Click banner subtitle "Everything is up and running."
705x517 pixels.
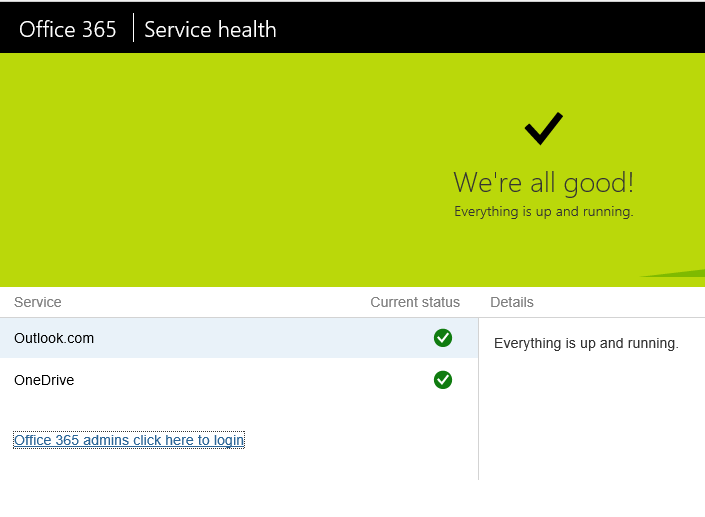click(543, 212)
